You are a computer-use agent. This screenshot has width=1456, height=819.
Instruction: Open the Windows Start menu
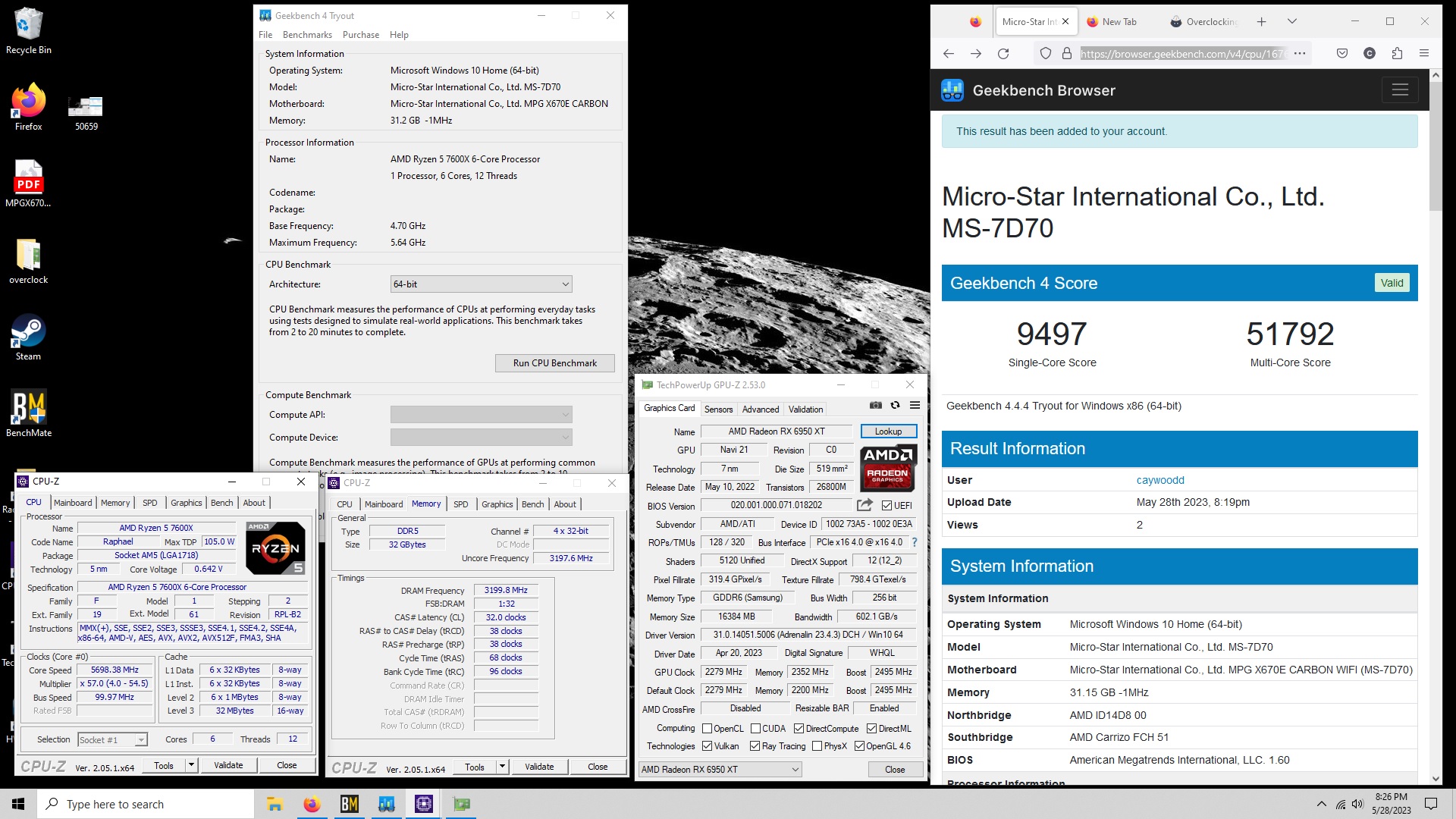click(18, 804)
